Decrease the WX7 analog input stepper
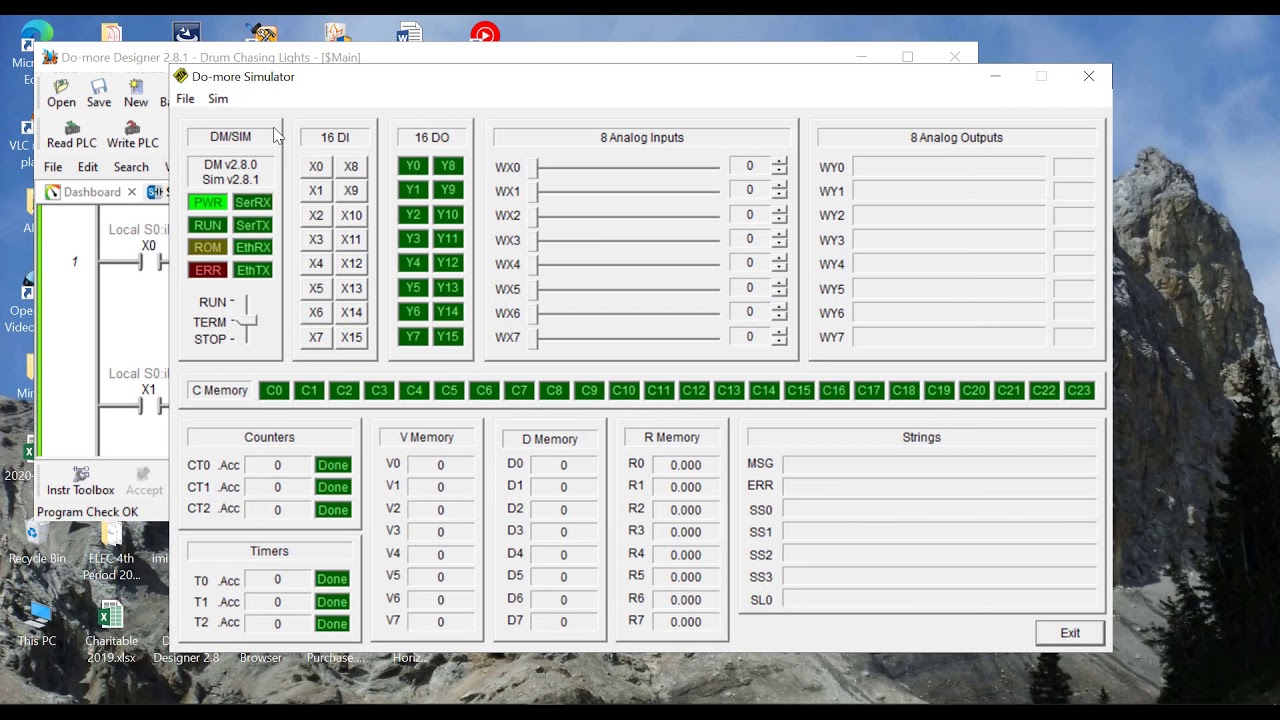The width and height of the screenshot is (1280, 720). [x=780, y=342]
